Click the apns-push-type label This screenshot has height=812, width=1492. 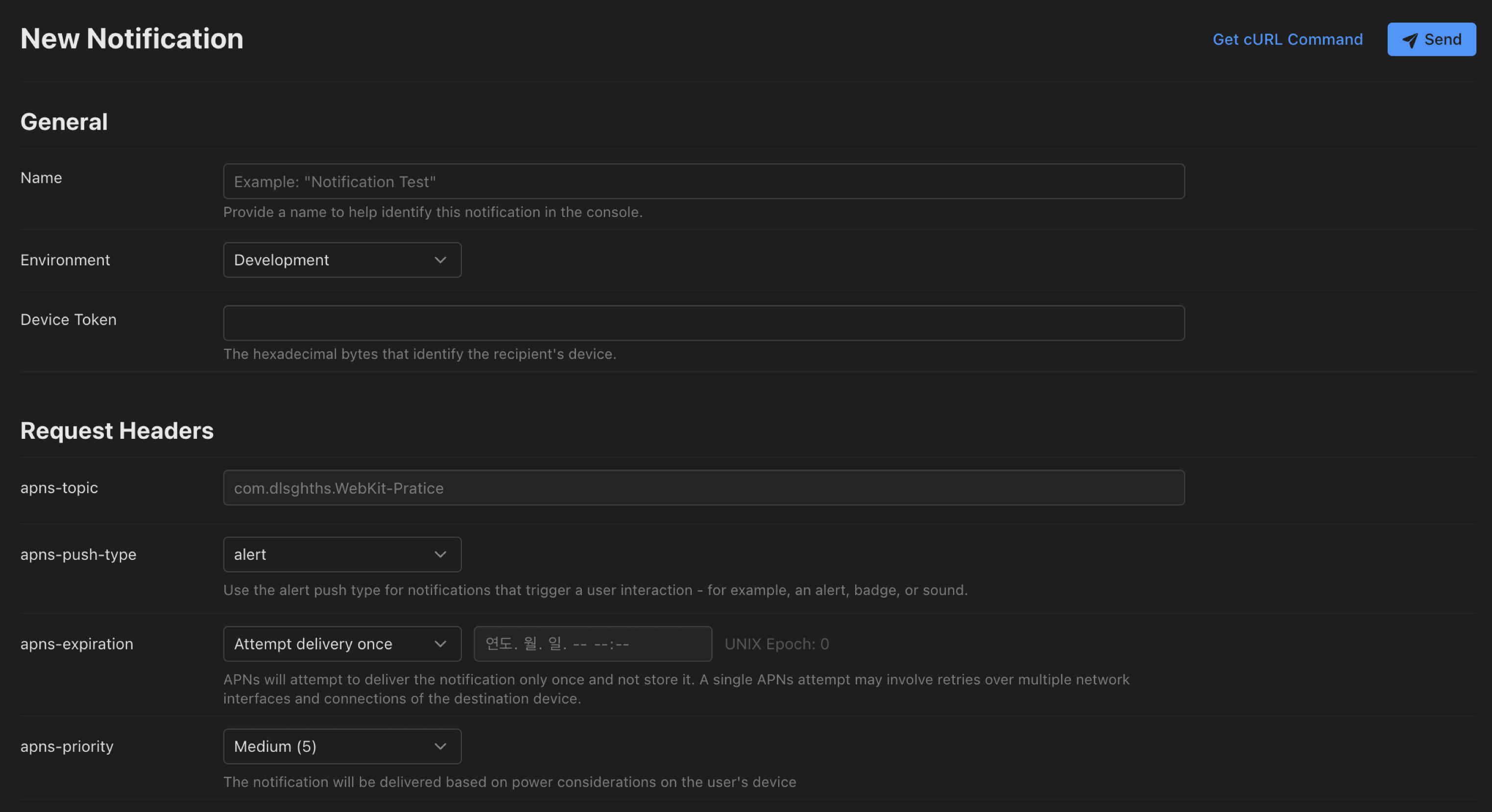click(x=78, y=554)
